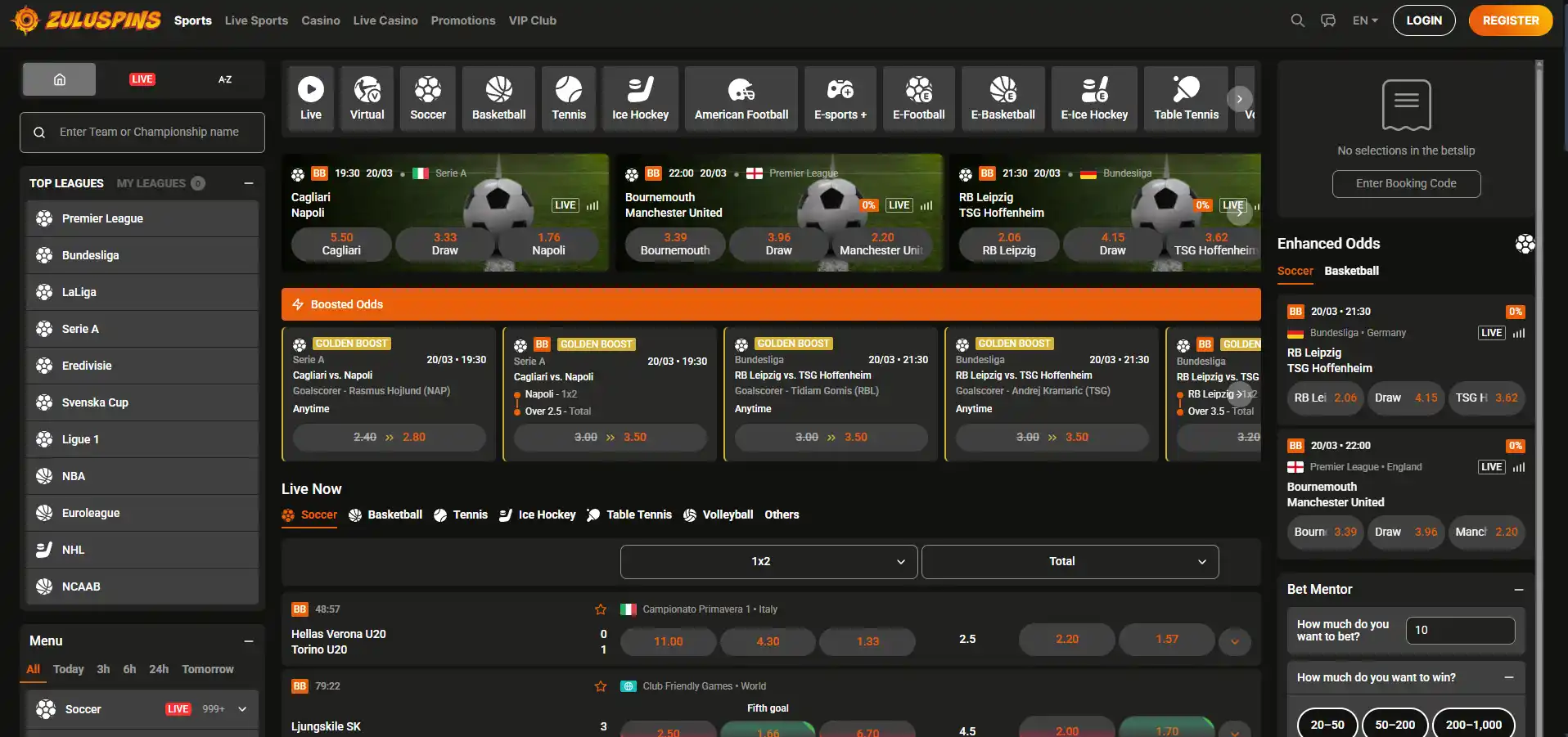Open Premier League in top leagues
The image size is (1568, 737).
point(142,218)
